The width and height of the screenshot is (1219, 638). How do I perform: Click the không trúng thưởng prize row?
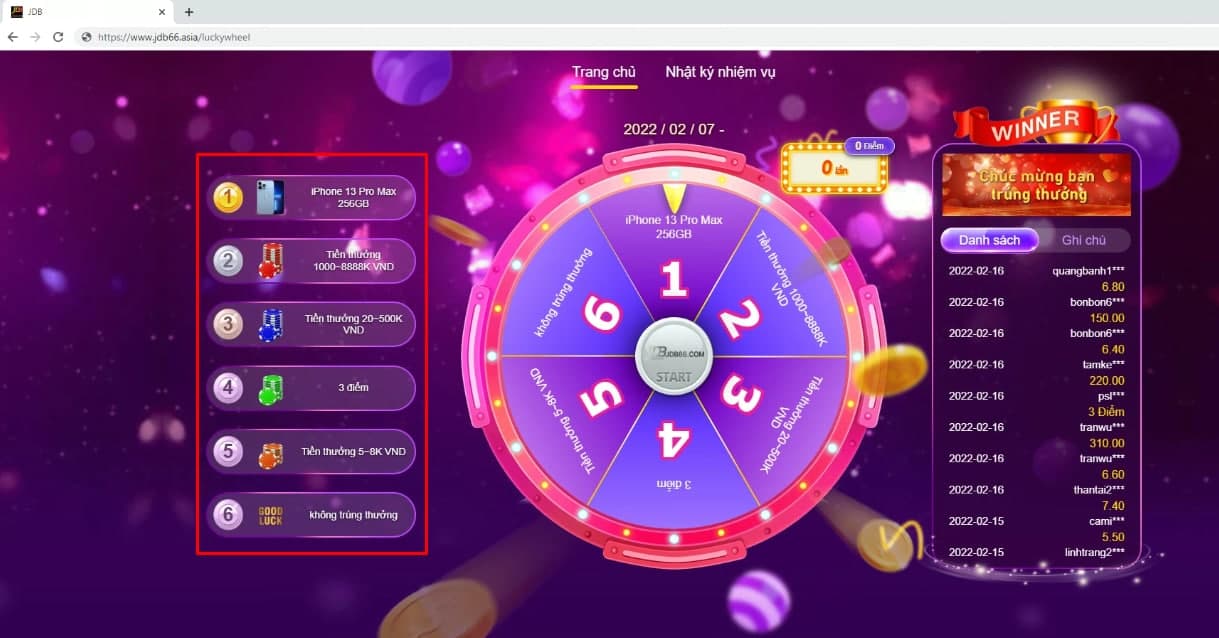pos(311,515)
